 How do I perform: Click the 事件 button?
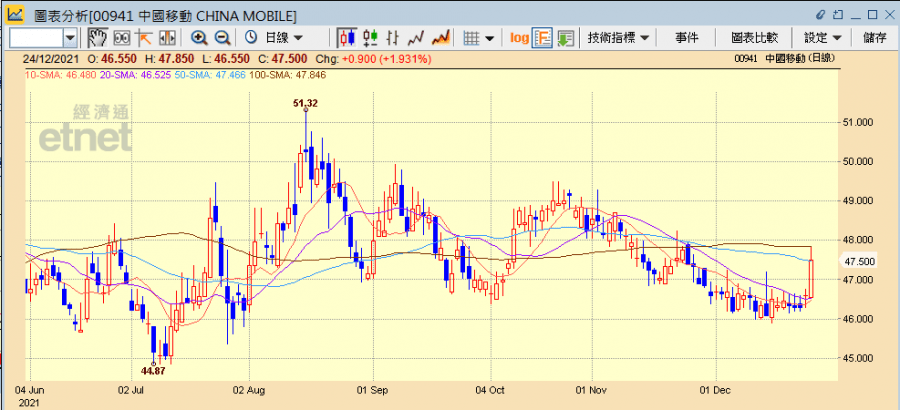[687, 38]
